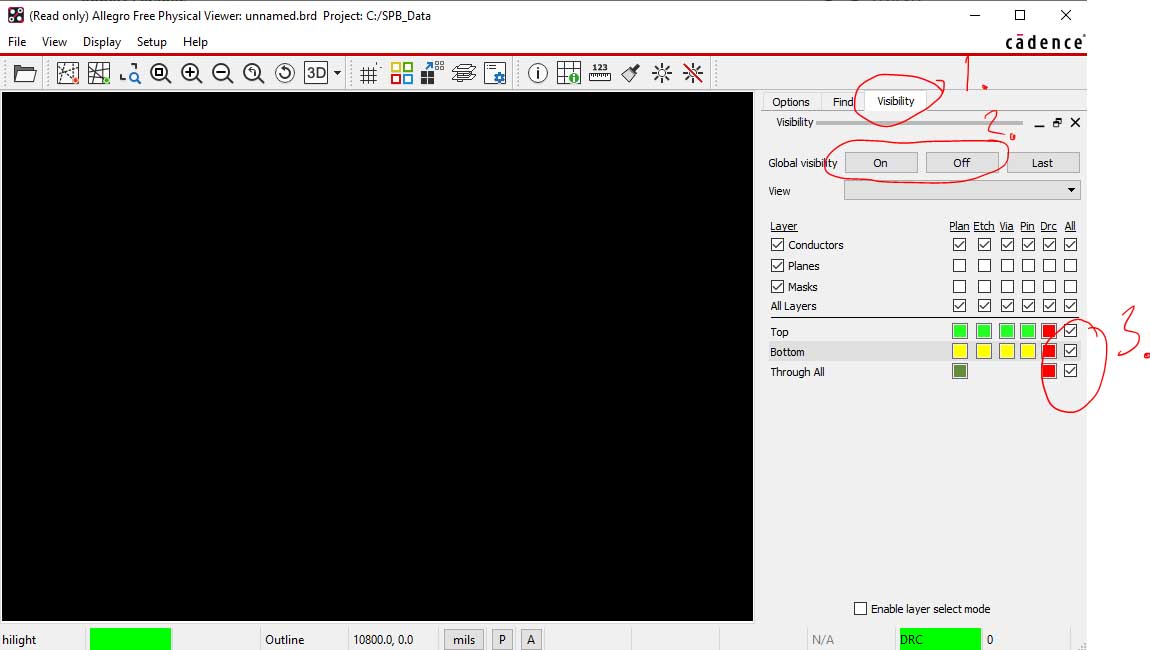
Task: Click the Zoom Fit icon
Action: (x=160, y=73)
